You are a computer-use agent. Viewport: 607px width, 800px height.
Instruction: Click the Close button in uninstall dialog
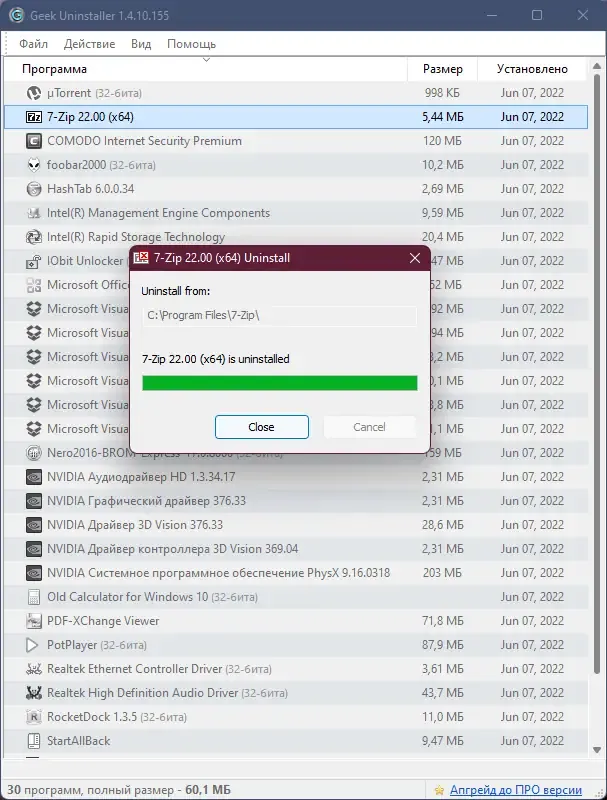(x=262, y=427)
